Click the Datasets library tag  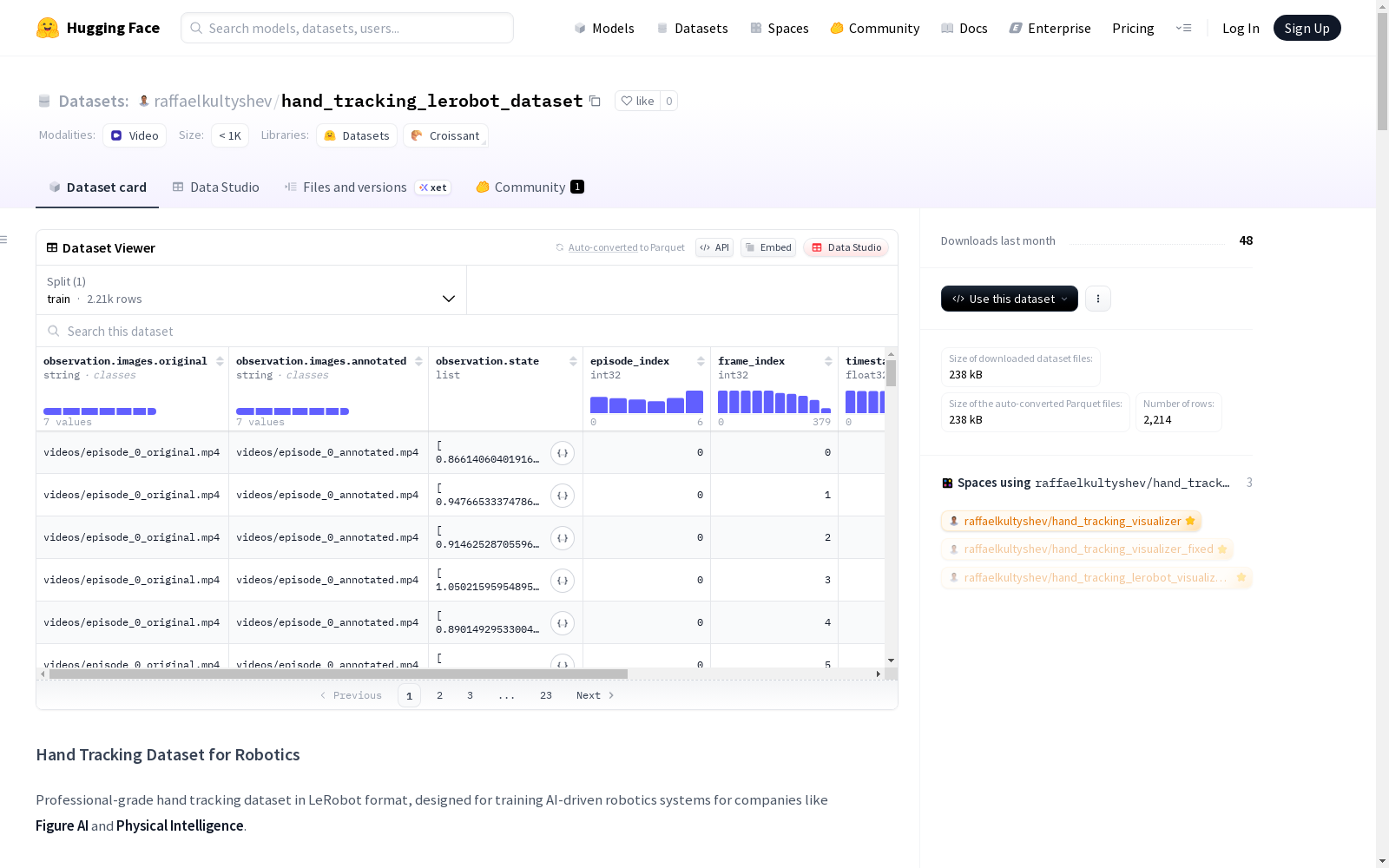pos(357,135)
